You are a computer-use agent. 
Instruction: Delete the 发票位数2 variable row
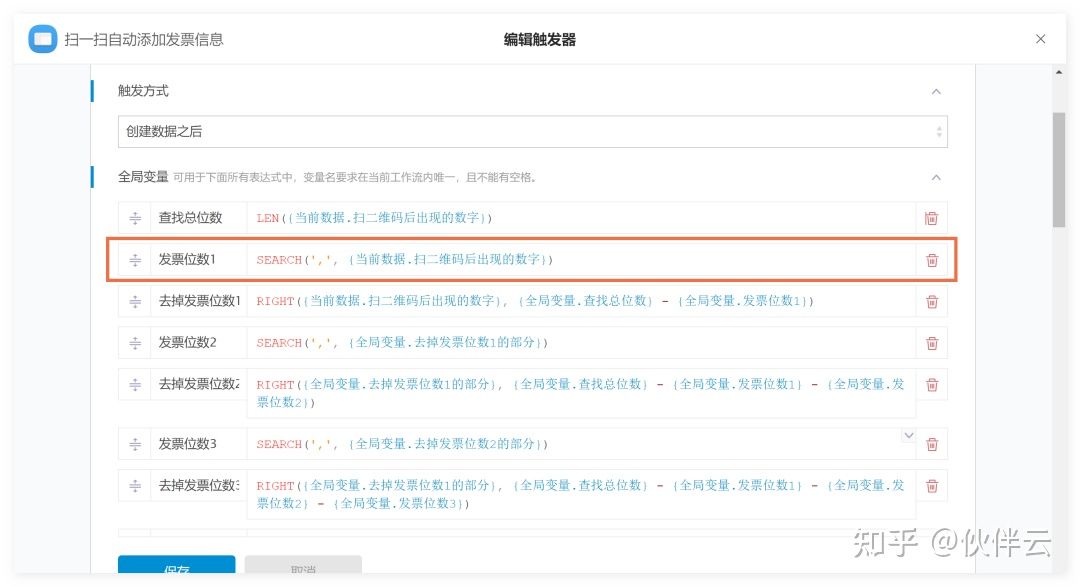tap(932, 343)
